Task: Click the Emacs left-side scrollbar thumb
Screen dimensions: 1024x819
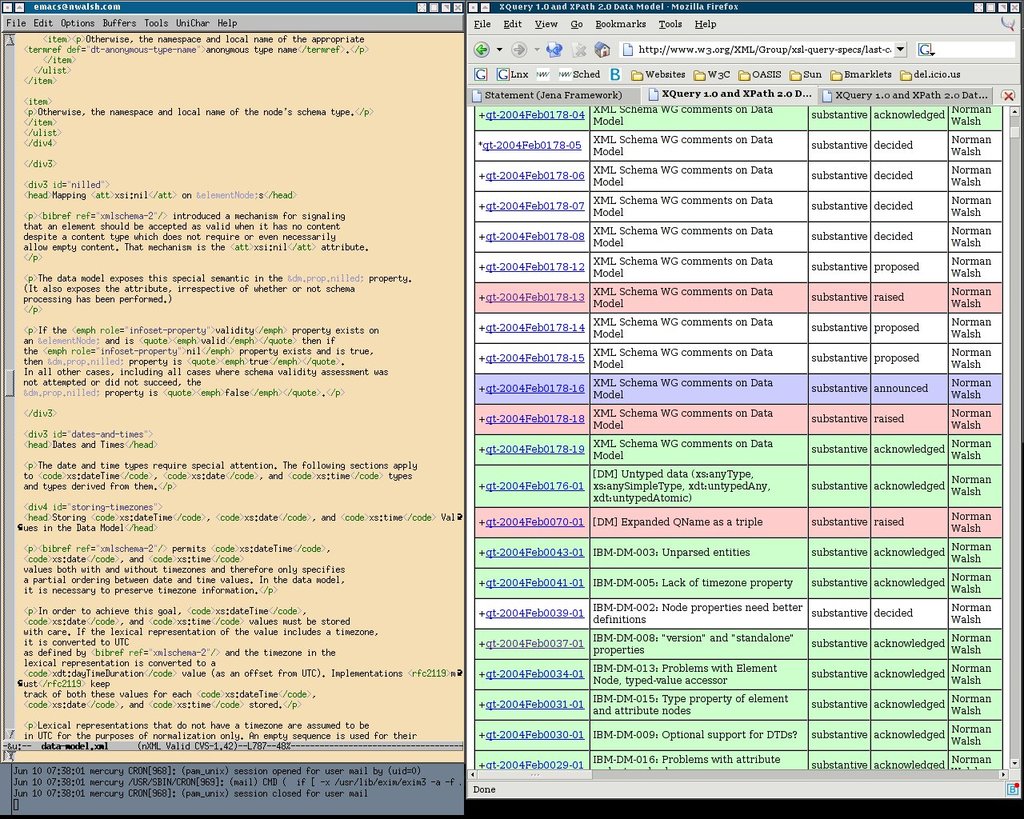Action: 9,383
